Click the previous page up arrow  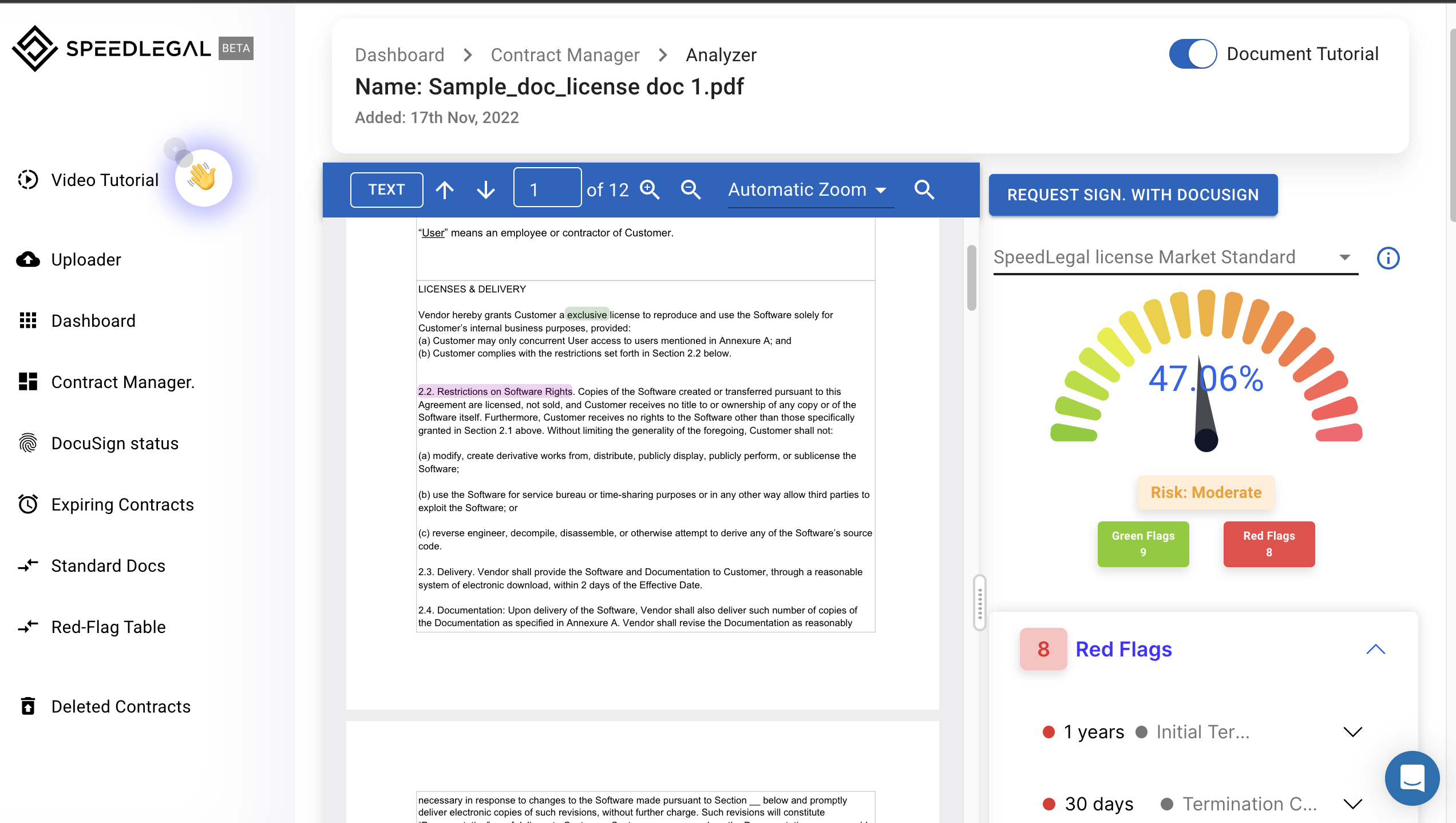[445, 189]
